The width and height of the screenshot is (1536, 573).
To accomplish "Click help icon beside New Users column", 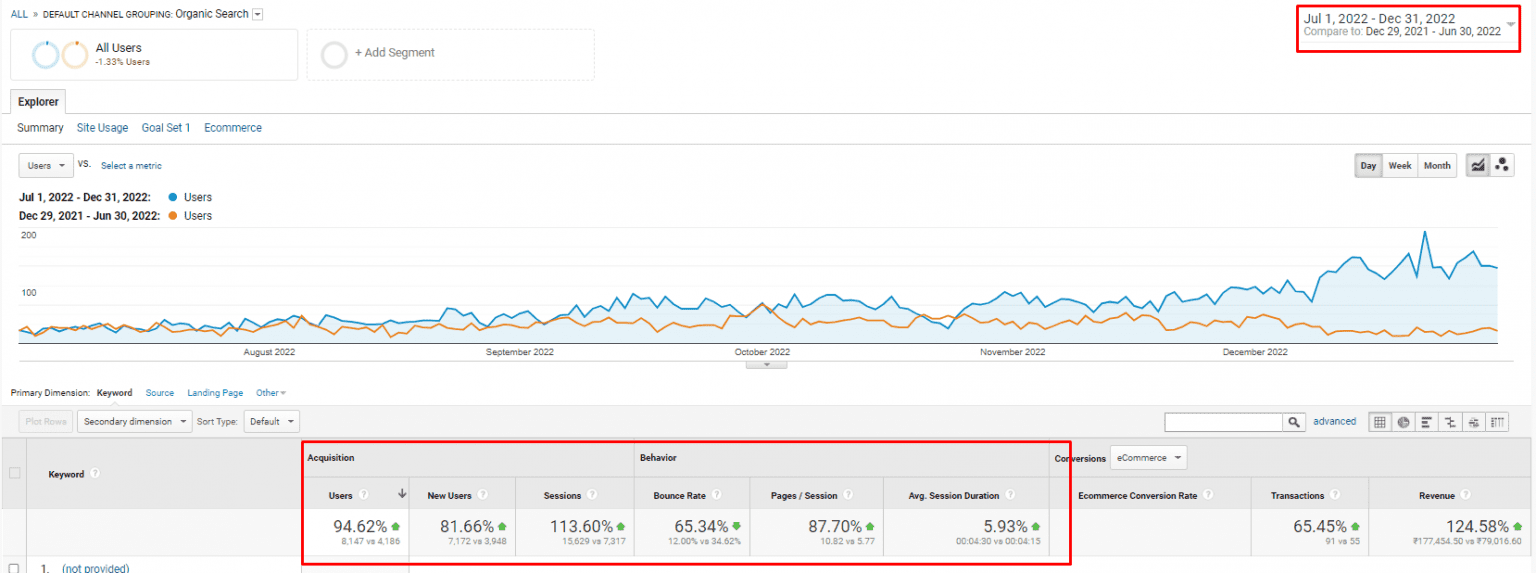I will pos(483,494).
